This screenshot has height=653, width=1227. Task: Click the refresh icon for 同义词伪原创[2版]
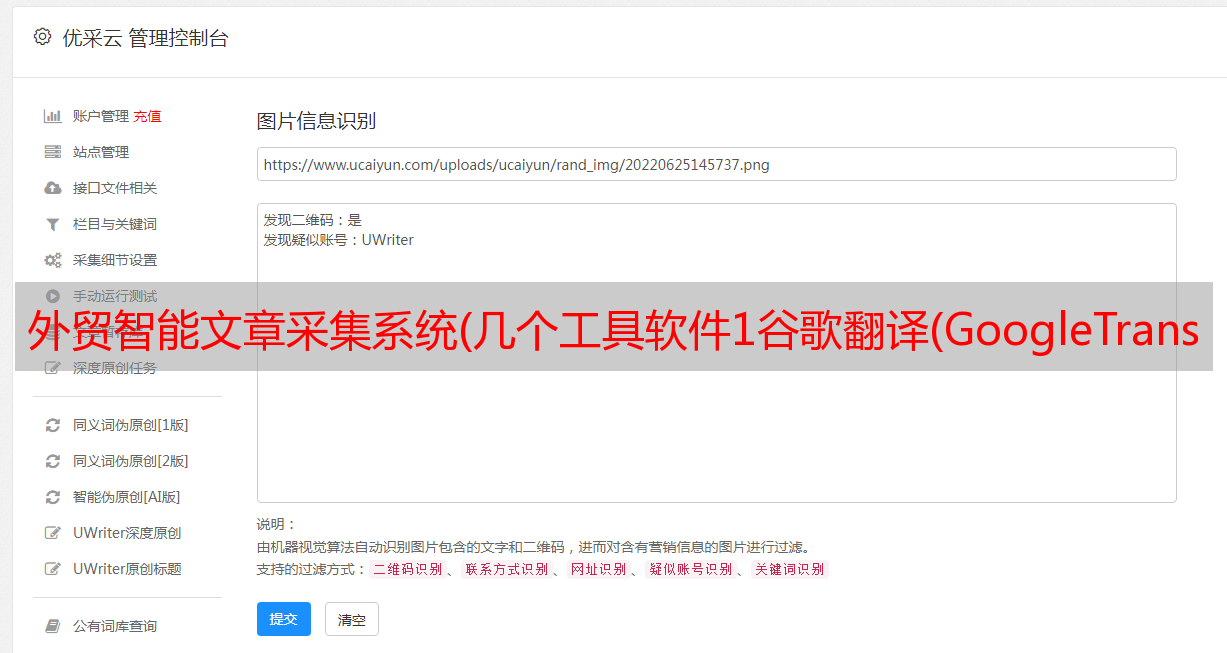53,461
